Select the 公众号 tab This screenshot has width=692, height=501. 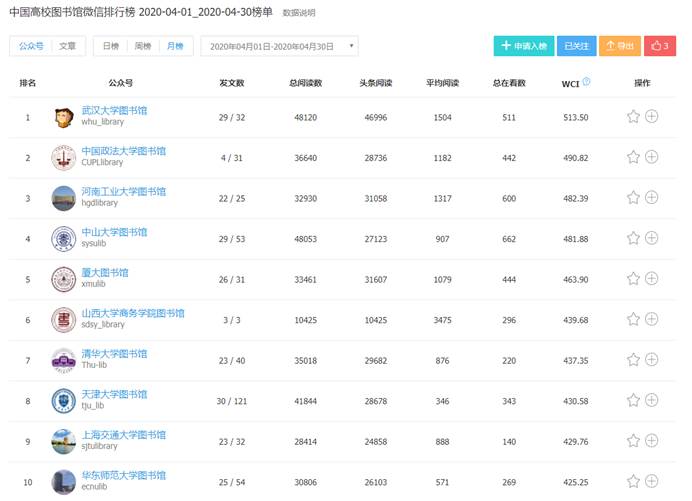[31, 46]
